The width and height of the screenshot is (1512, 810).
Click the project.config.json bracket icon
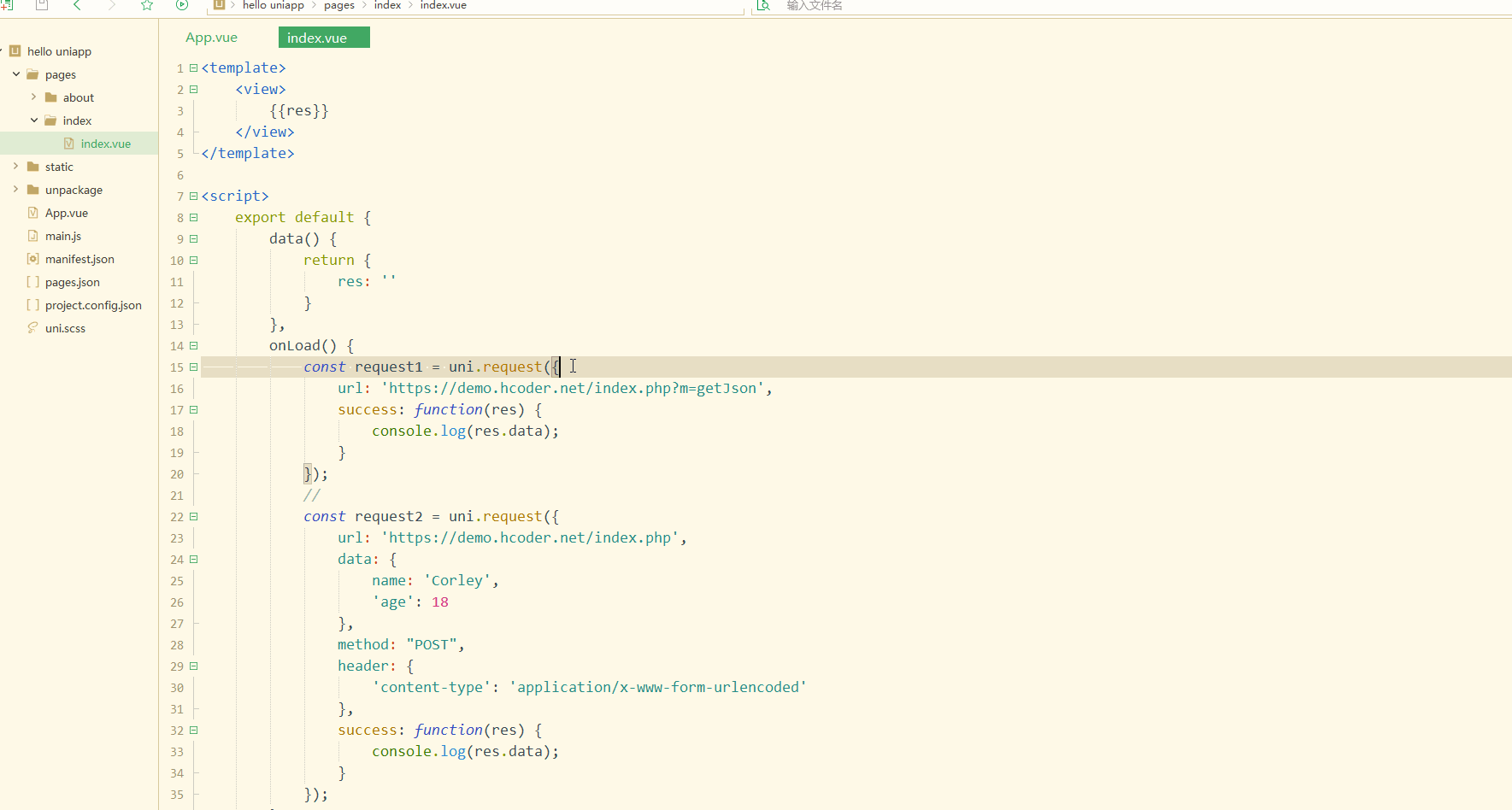pyautogui.click(x=32, y=305)
